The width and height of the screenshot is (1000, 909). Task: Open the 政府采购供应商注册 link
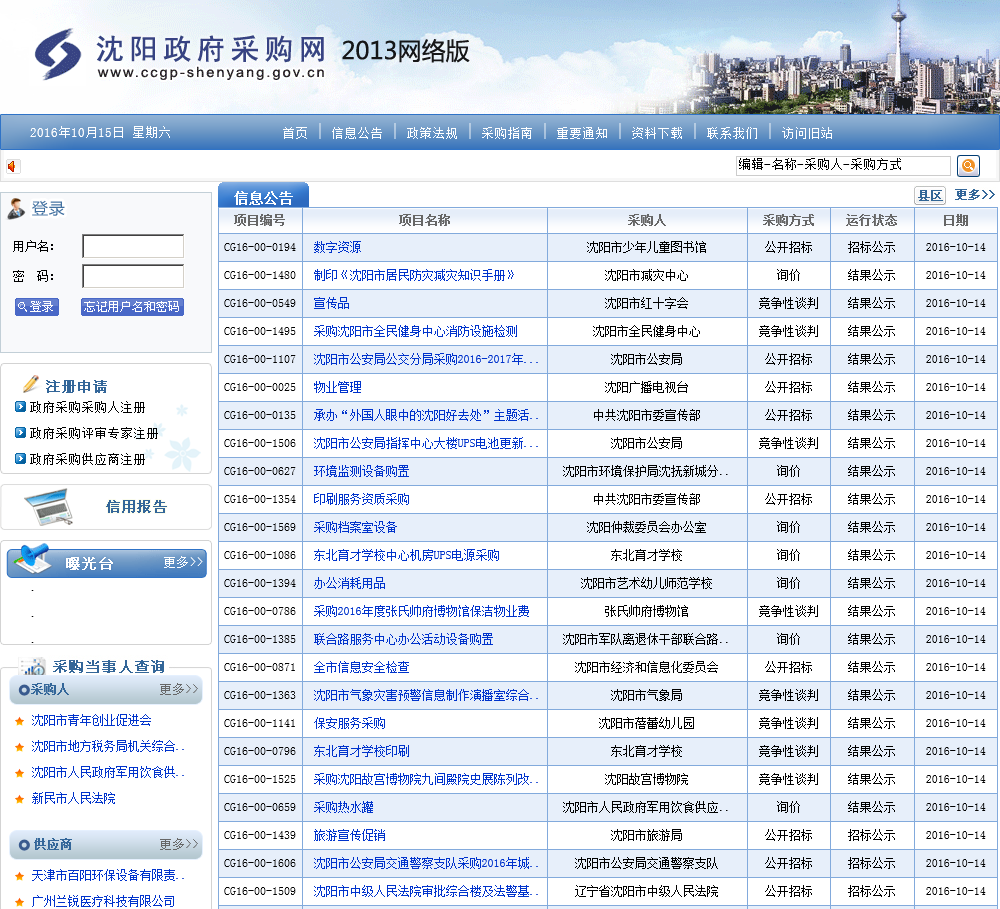coord(87,460)
